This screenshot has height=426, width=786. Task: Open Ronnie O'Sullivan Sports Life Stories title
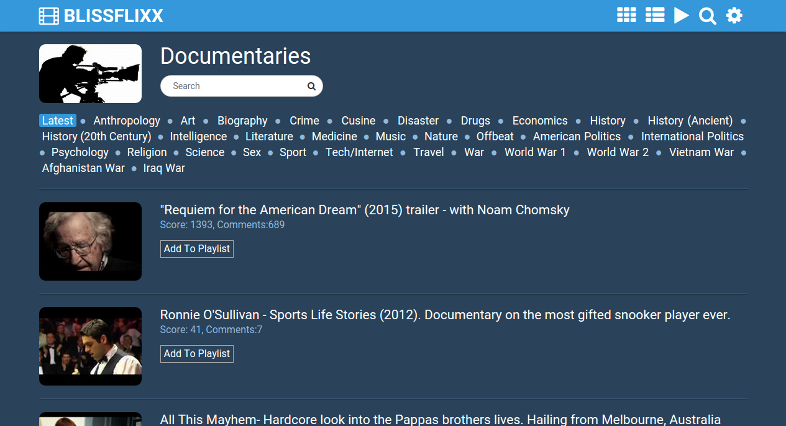445,315
